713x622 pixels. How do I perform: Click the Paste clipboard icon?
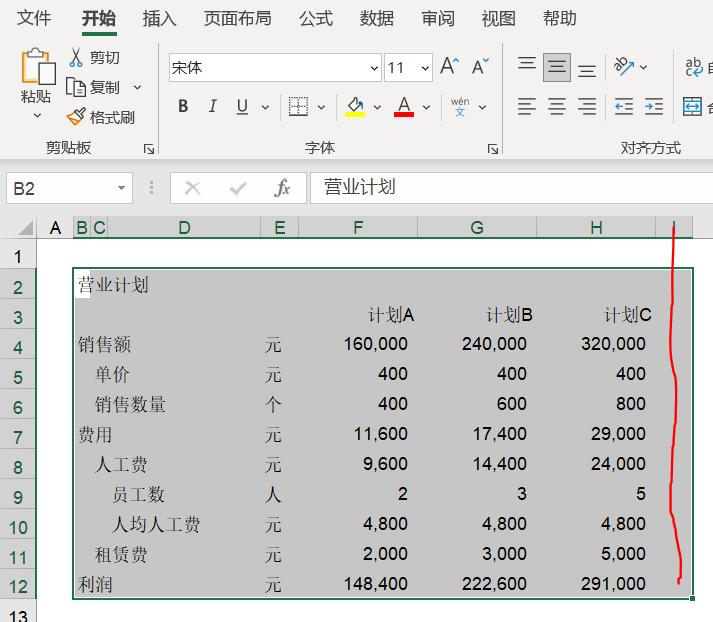tap(38, 66)
